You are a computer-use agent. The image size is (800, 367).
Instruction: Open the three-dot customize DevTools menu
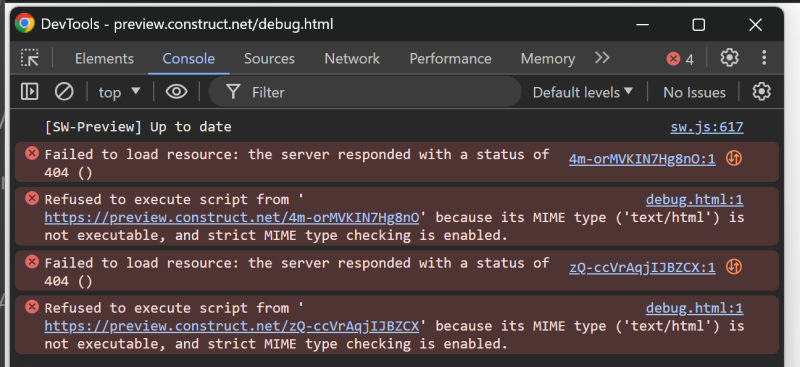(764, 58)
